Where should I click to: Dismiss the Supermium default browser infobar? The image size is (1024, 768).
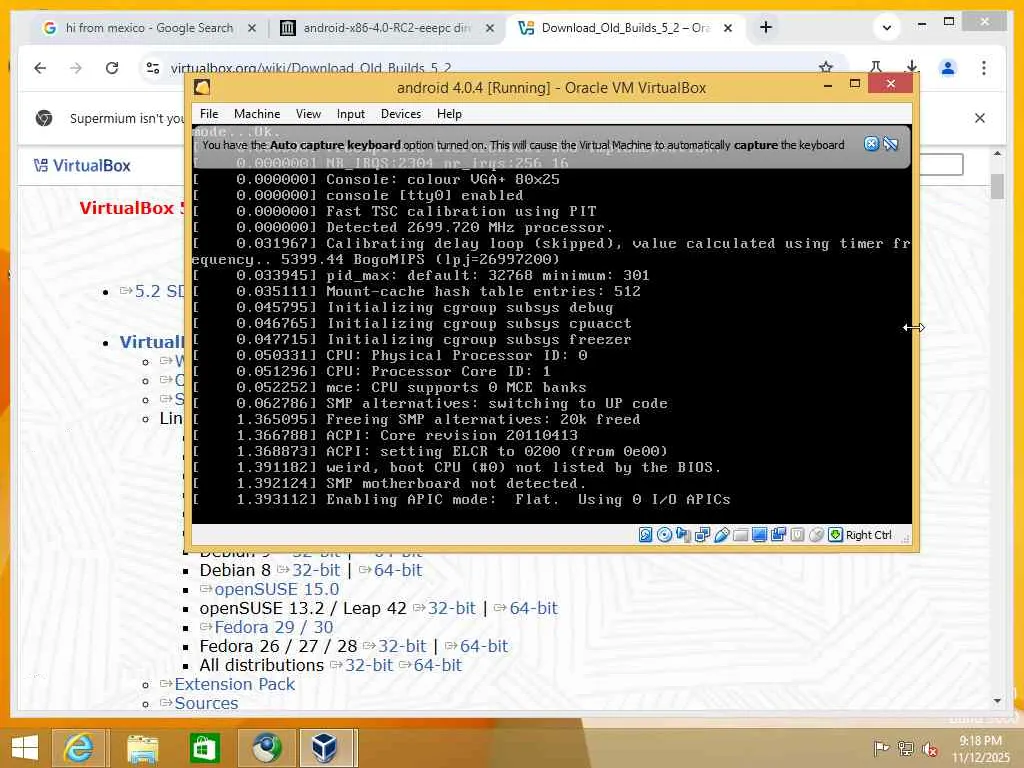[980, 118]
